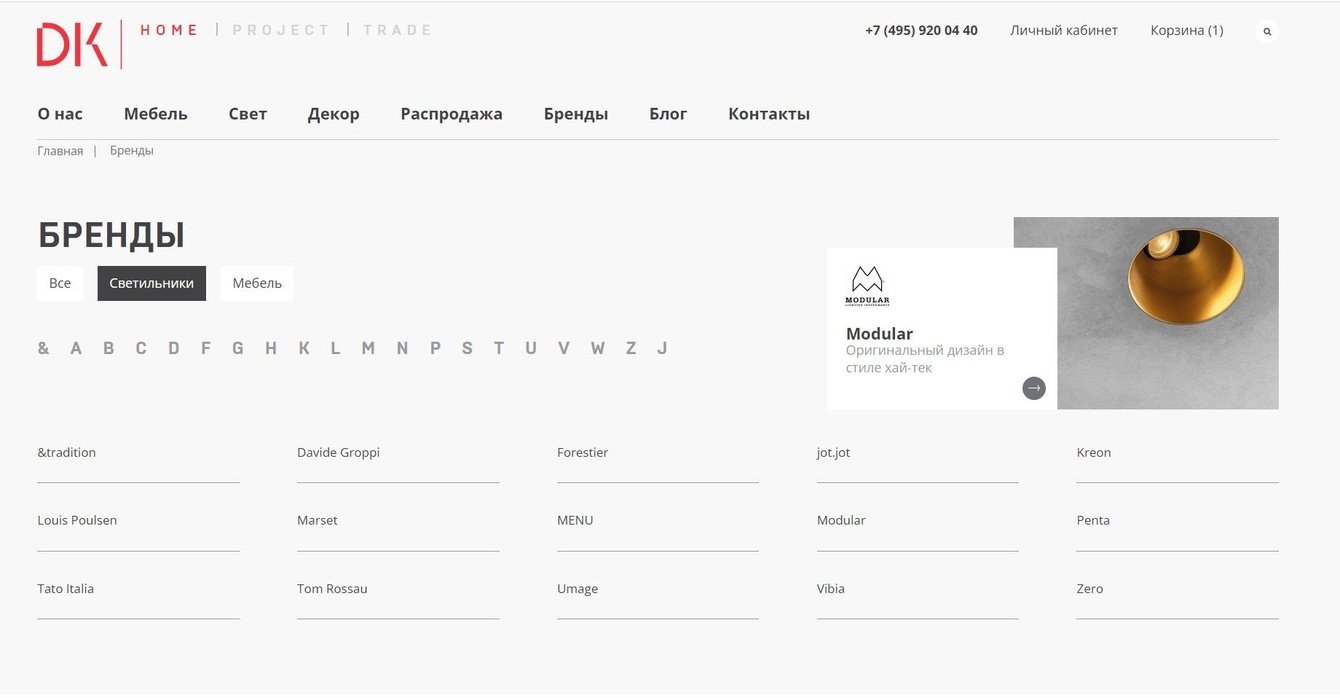
Task: Select the Мебель brand filter
Action: (x=257, y=283)
